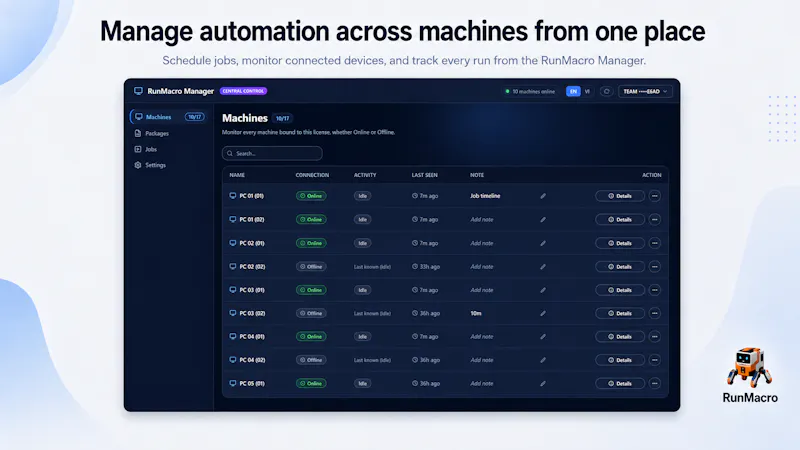The height and width of the screenshot is (450, 800).
Task: Open more actions menu for PC 04 (02)
Action: pyautogui.click(x=655, y=360)
